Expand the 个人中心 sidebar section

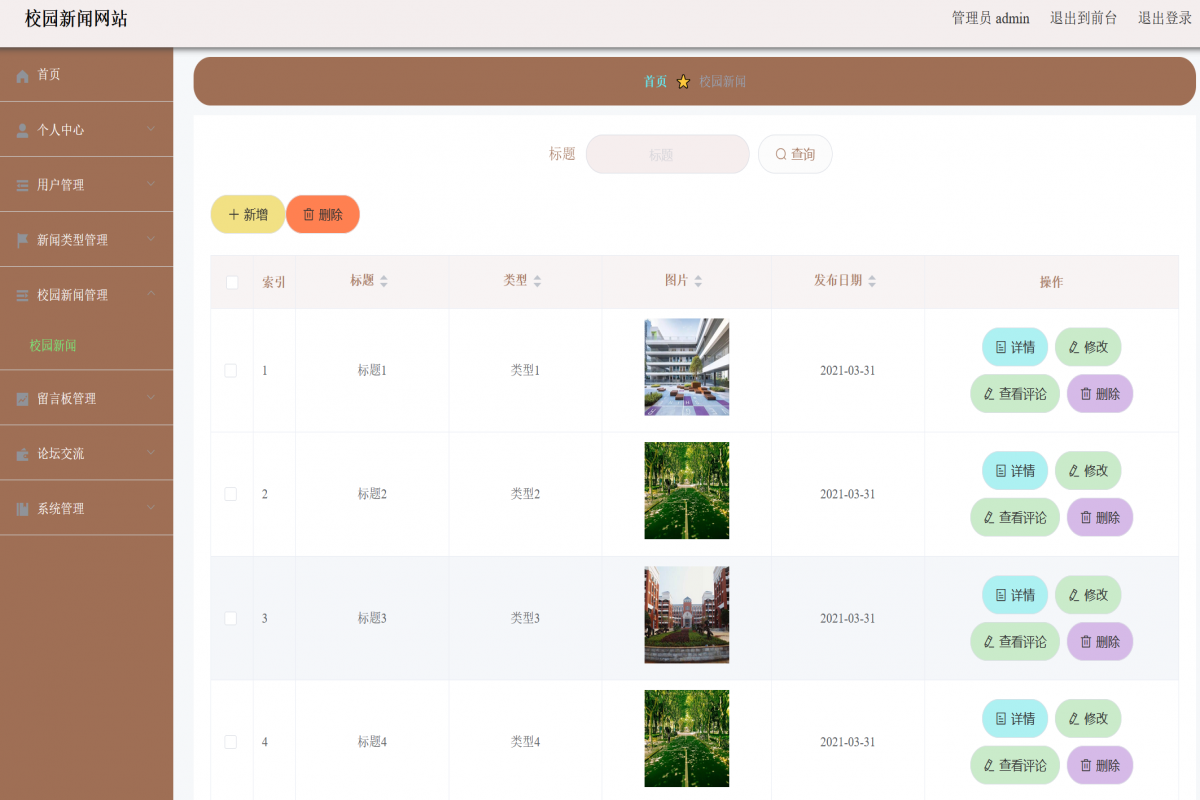coord(86,129)
